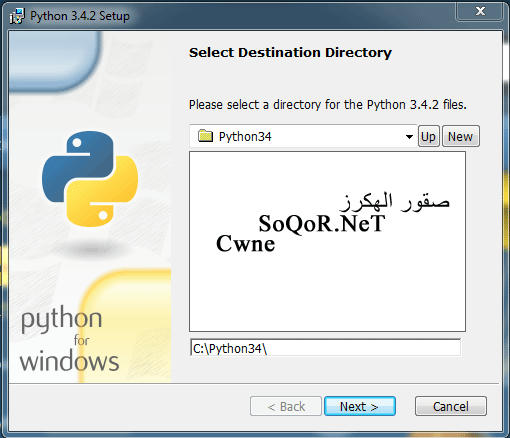Click the installer icon in the title bar

(17, 16)
